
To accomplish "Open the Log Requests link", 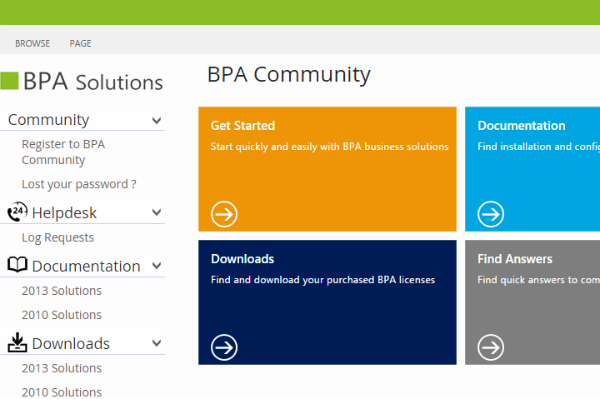I will [x=58, y=238].
